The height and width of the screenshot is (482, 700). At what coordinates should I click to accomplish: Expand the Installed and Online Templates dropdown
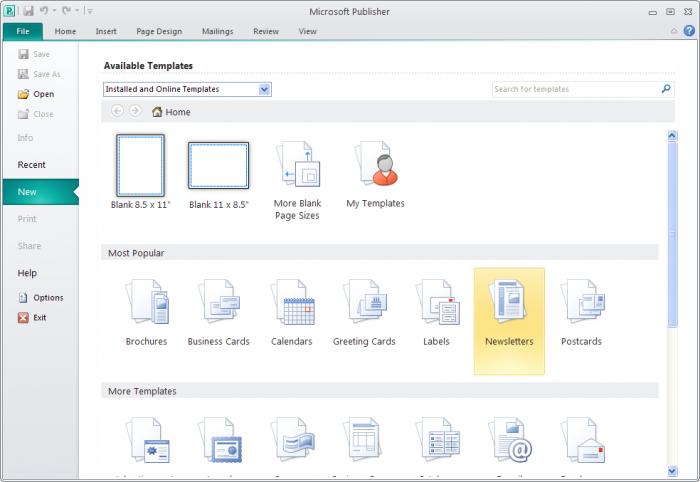[264, 89]
